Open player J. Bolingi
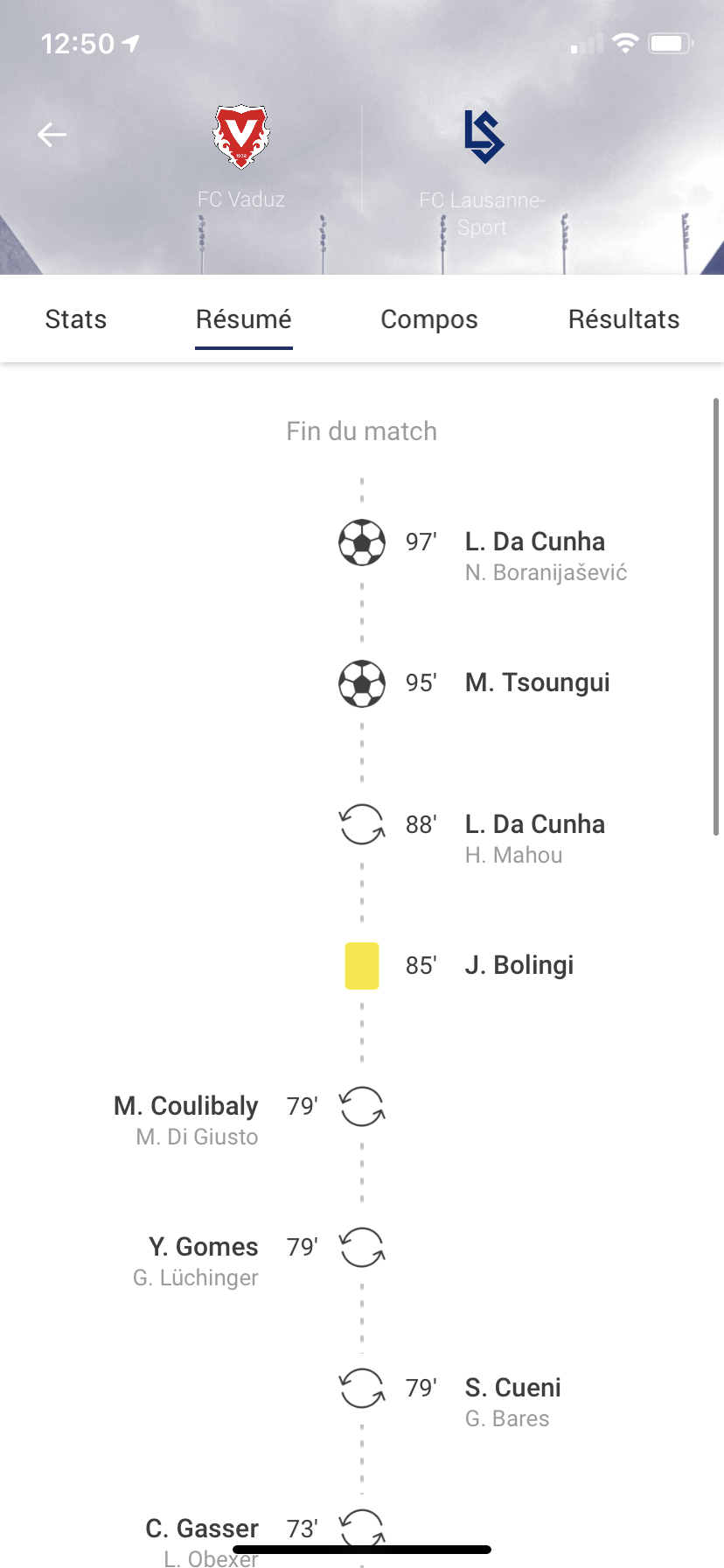The width and height of the screenshot is (724, 1568). 519,965
